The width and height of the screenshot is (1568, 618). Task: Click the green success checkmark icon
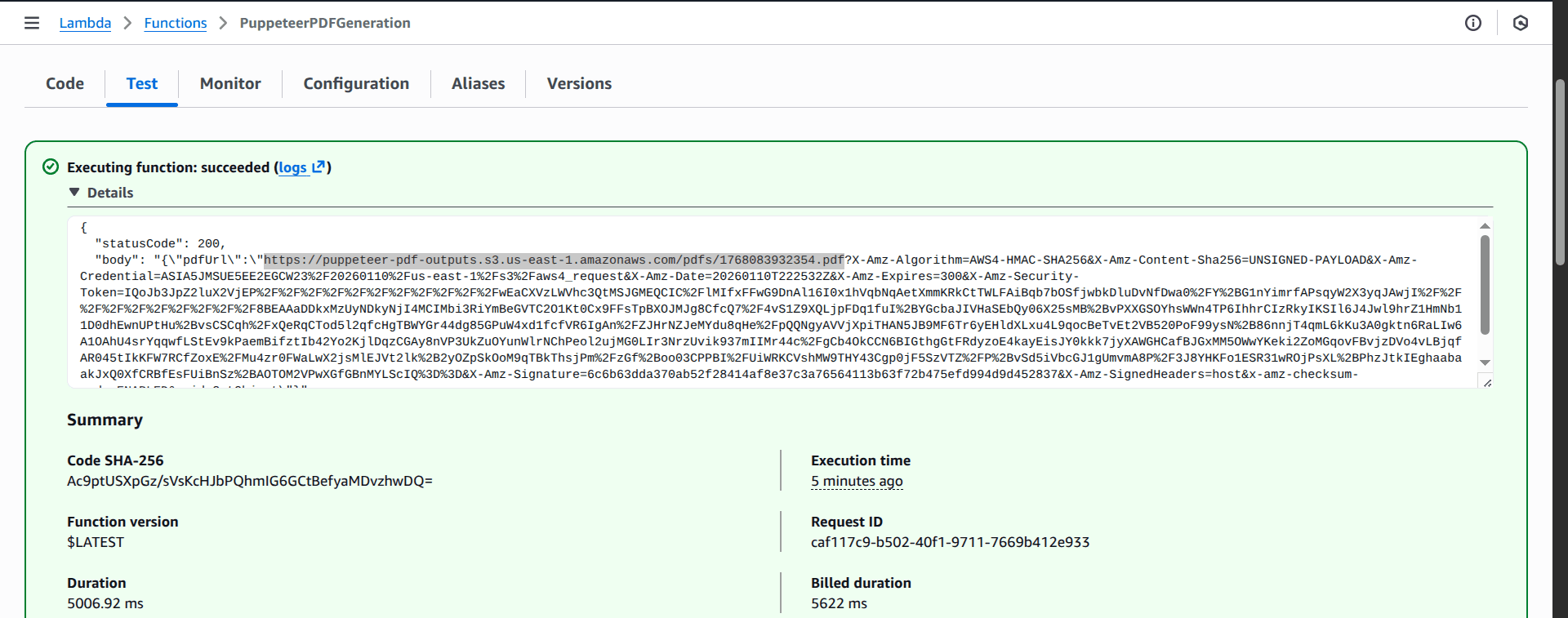(x=51, y=167)
